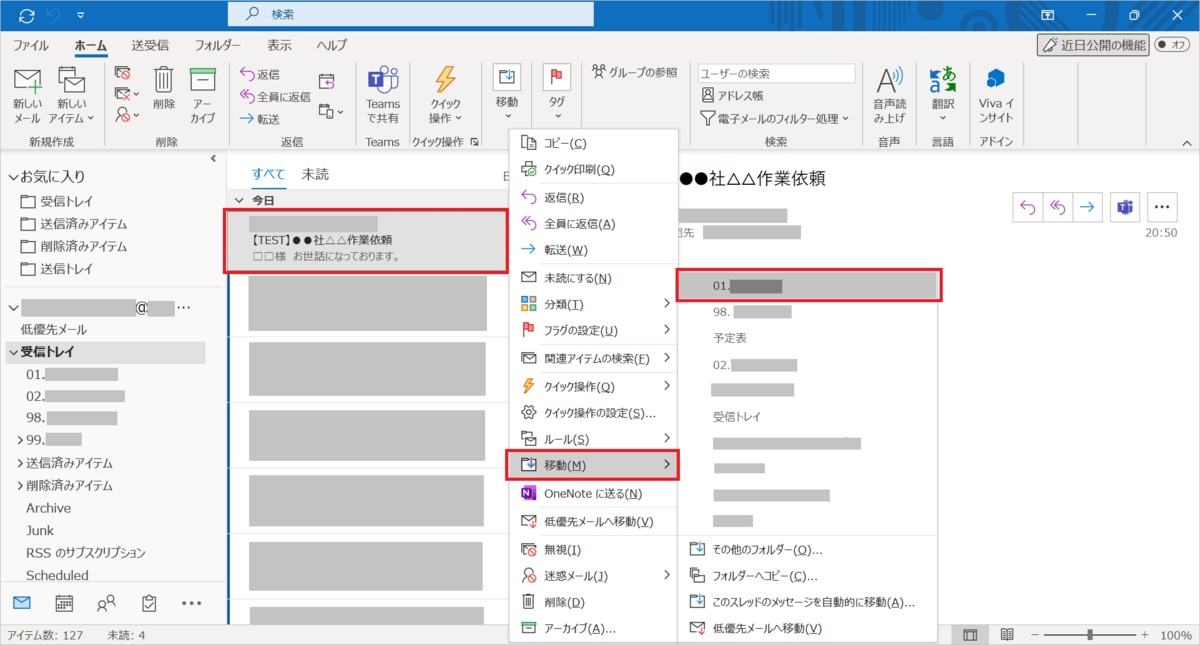Switch to the View (表示) tab
The image size is (1200, 645).
pyautogui.click(x=279, y=45)
